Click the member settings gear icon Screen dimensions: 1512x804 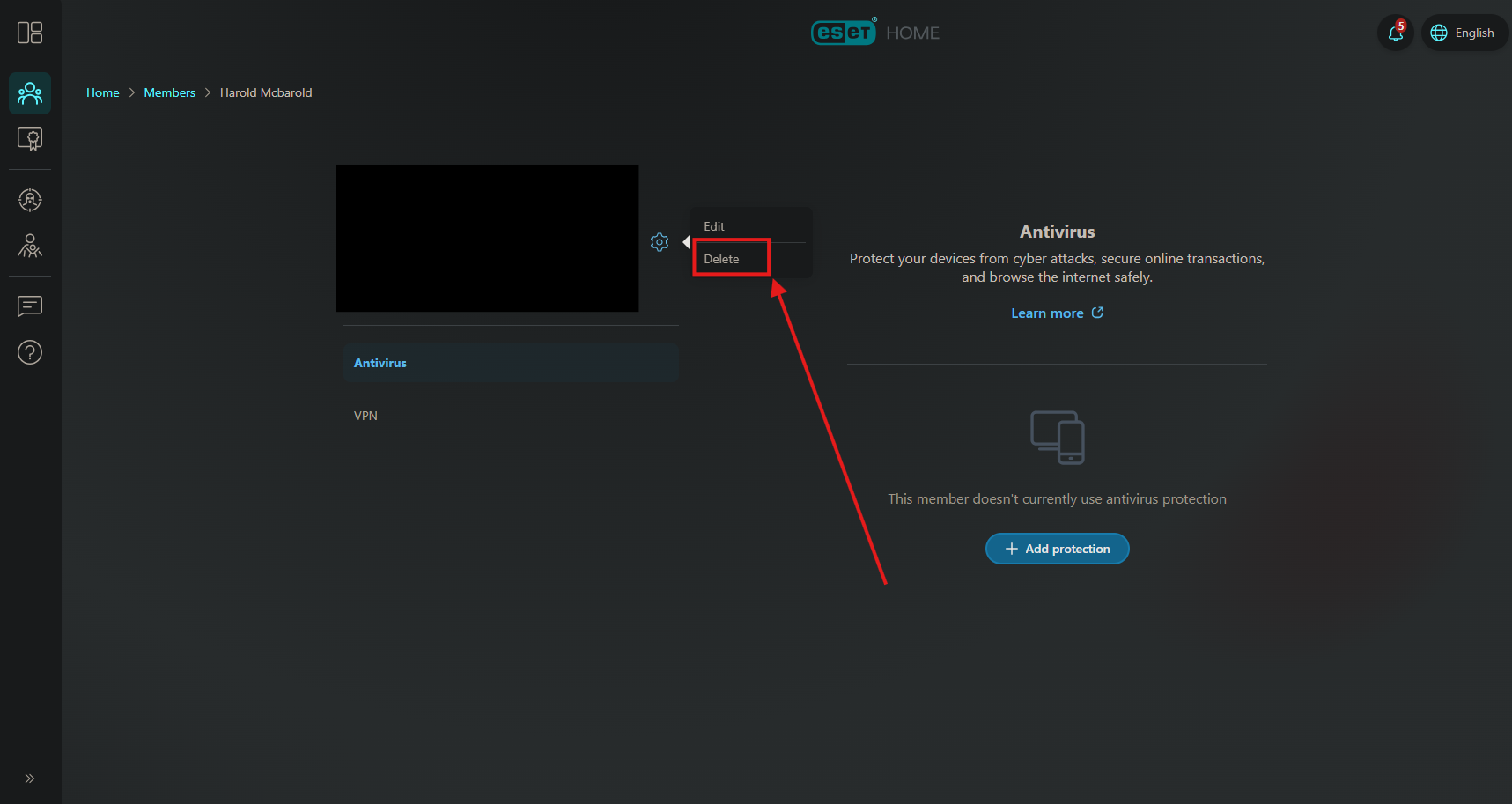[x=660, y=242]
